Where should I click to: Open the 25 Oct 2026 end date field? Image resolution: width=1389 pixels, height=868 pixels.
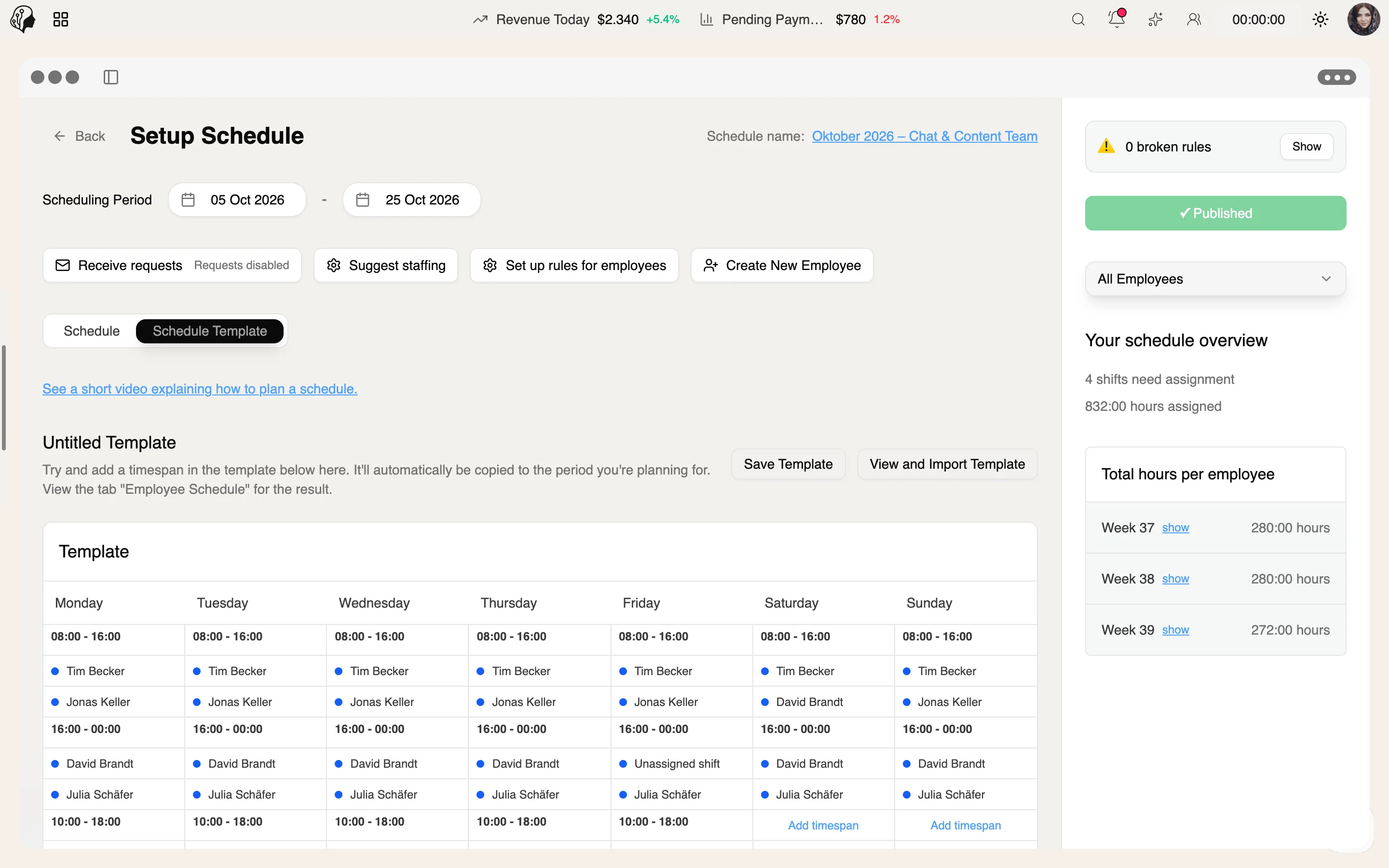(x=411, y=200)
